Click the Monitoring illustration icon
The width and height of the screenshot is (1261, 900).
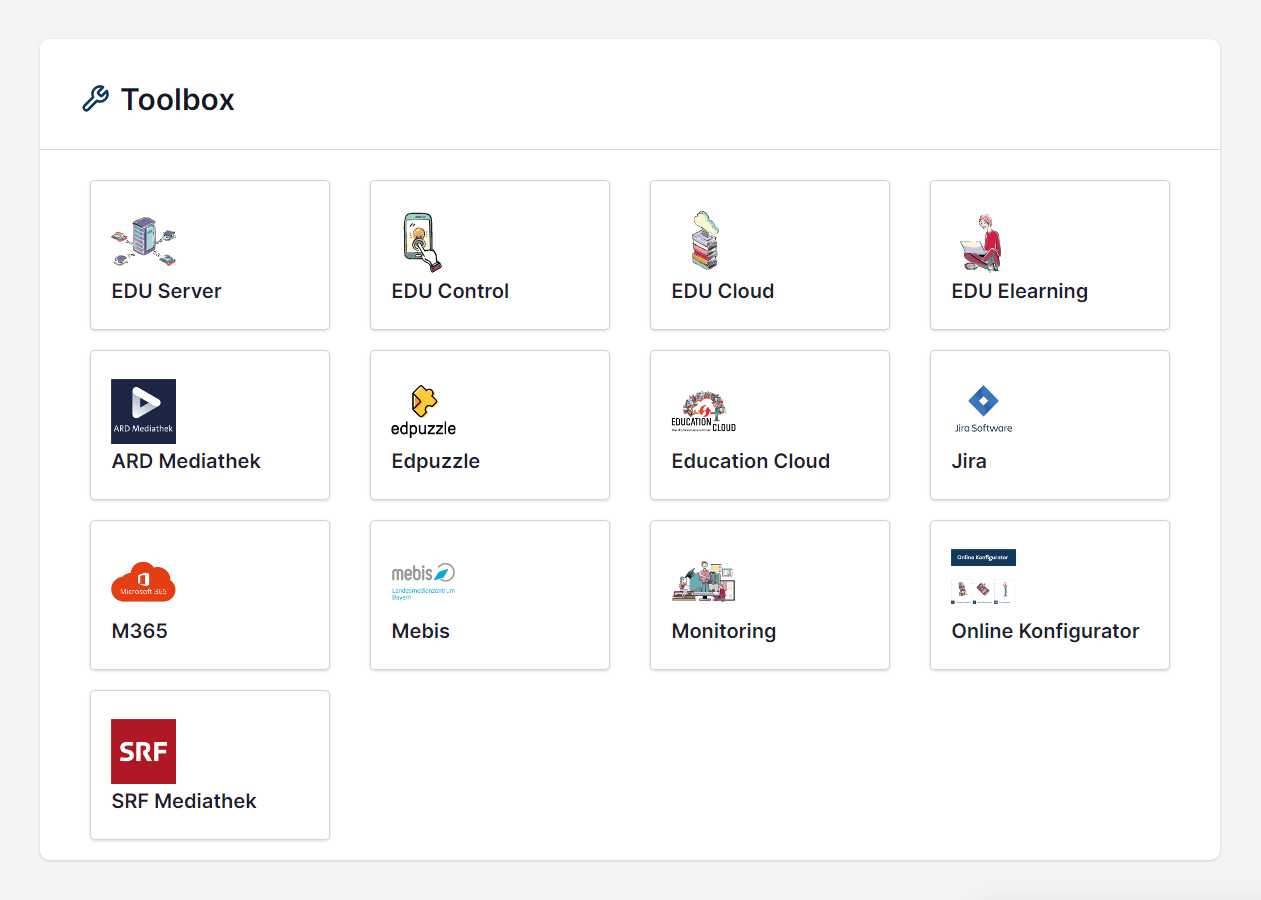coord(703,581)
